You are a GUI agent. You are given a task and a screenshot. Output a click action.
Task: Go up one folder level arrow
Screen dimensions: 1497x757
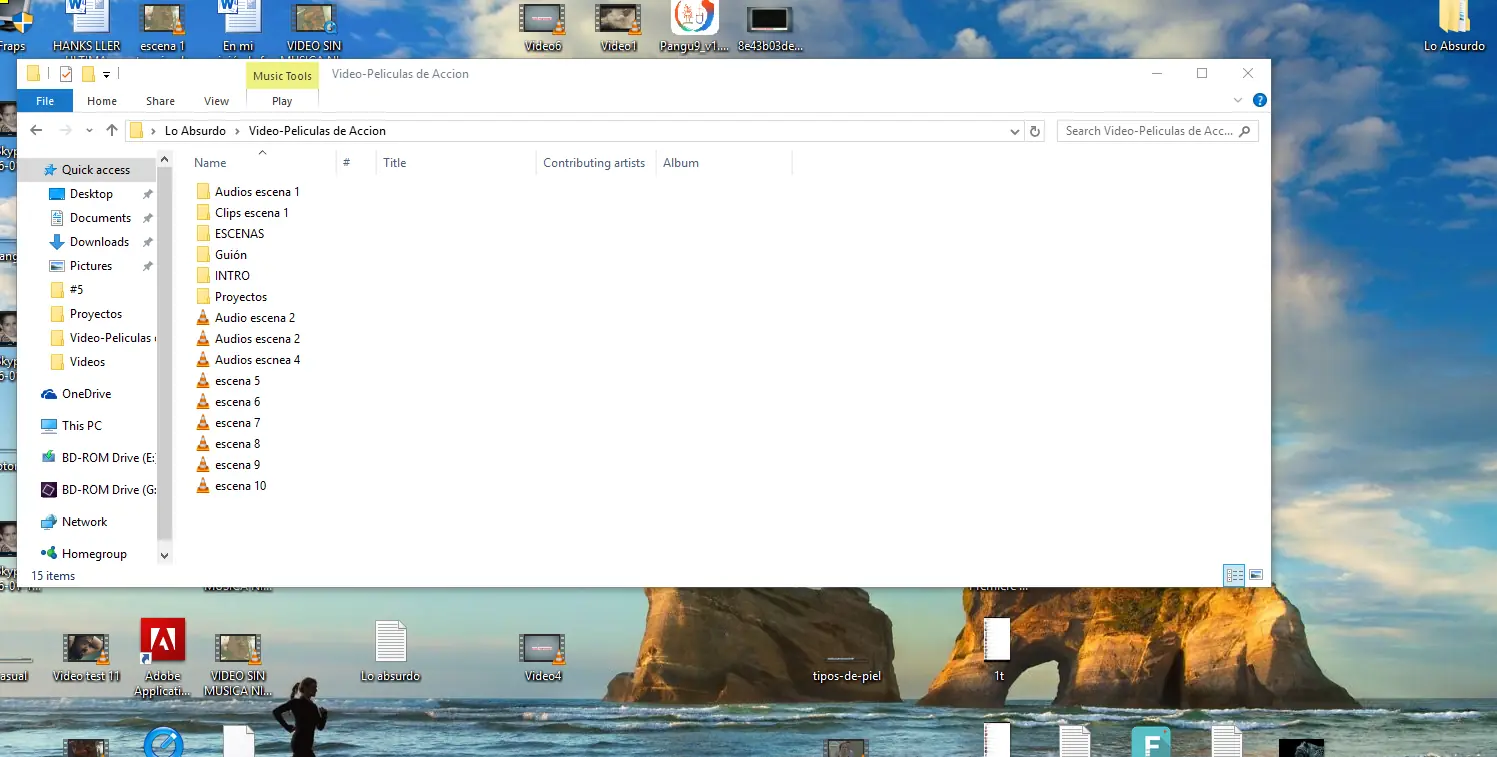point(112,130)
